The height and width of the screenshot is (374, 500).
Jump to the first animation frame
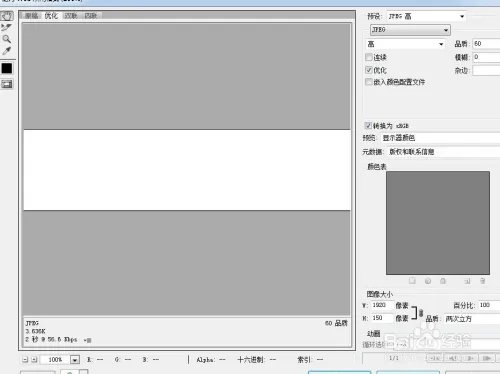click(x=434, y=358)
